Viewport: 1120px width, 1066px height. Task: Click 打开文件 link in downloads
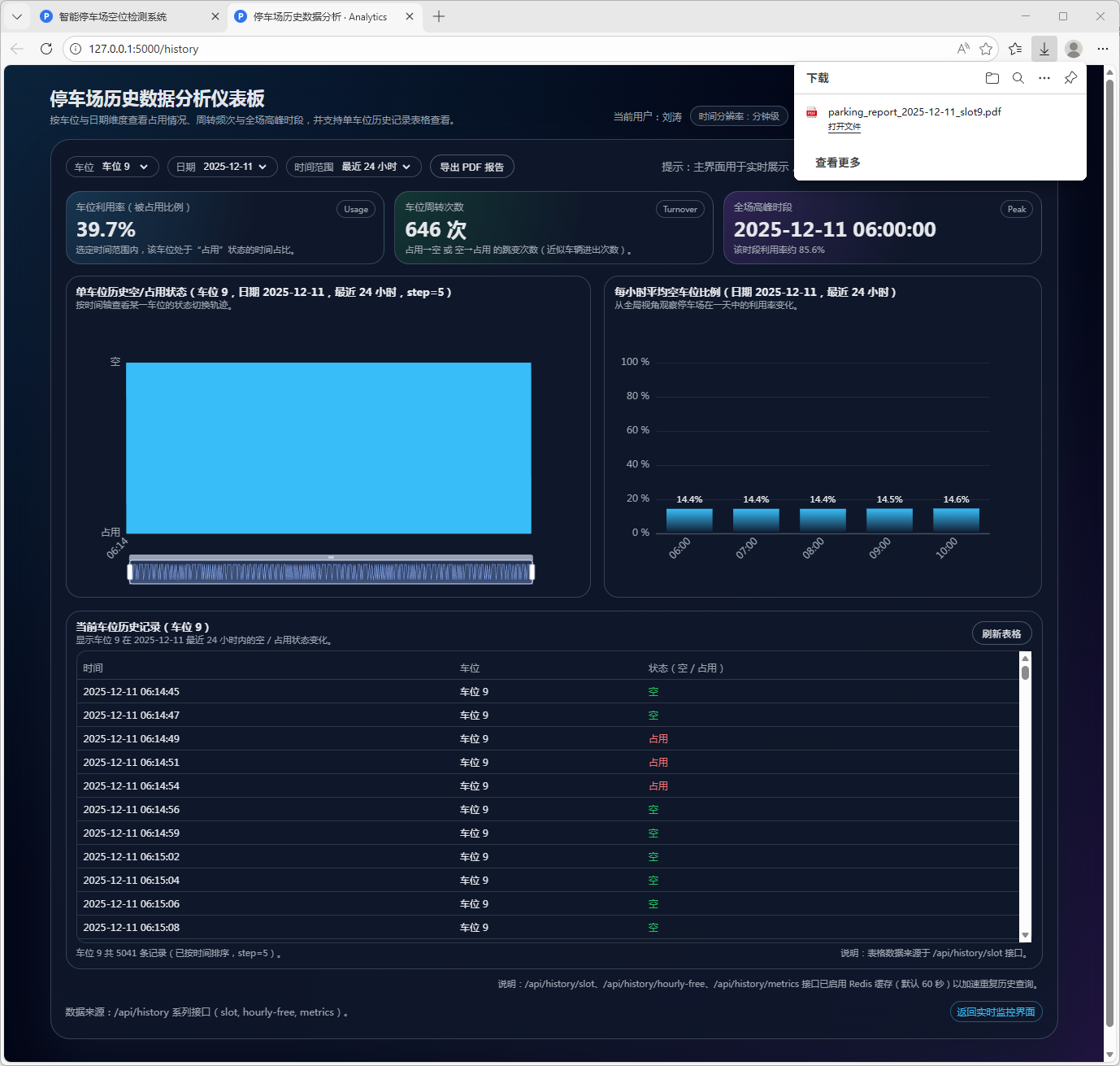pyautogui.click(x=844, y=127)
